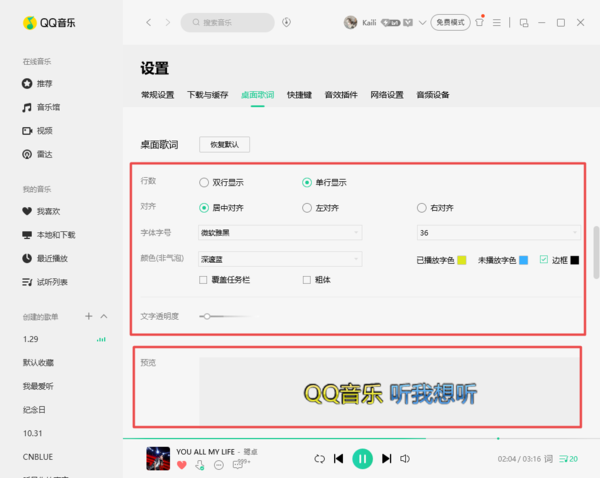Switch to the 快捷键 tab
600x478 pixels.
298,95
